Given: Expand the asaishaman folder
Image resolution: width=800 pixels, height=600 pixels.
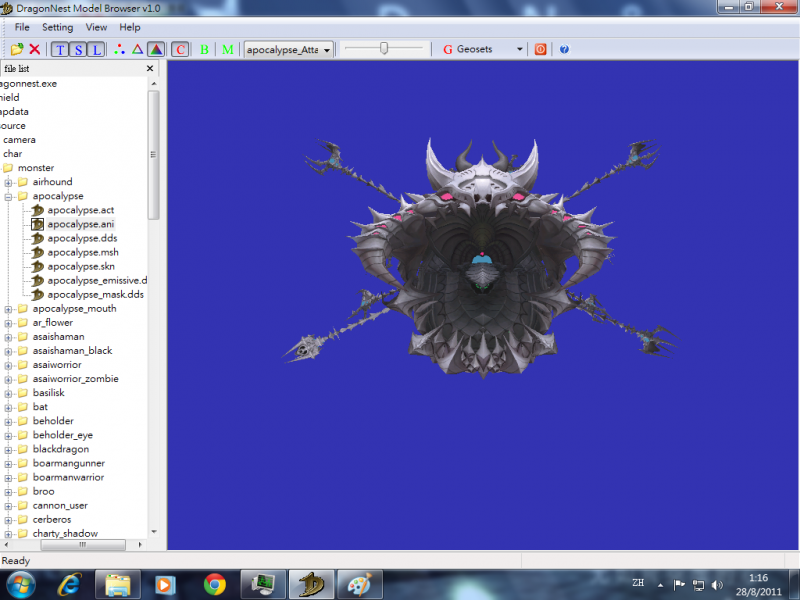Looking at the screenshot, I should [8, 337].
